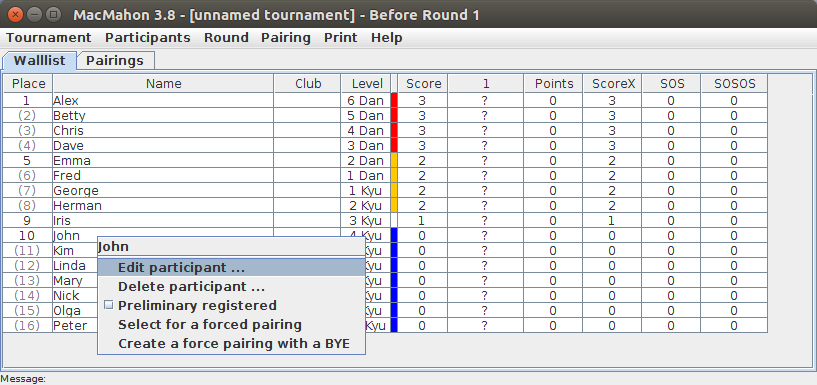Switch to the Pairings tab
This screenshot has height=385, width=817.
[x=115, y=60]
